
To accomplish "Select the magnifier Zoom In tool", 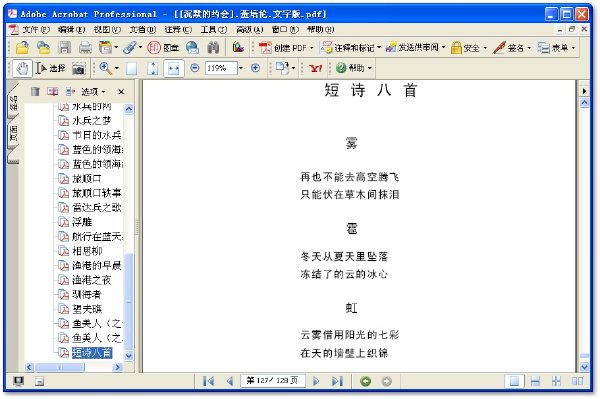I will pyautogui.click(x=106, y=68).
